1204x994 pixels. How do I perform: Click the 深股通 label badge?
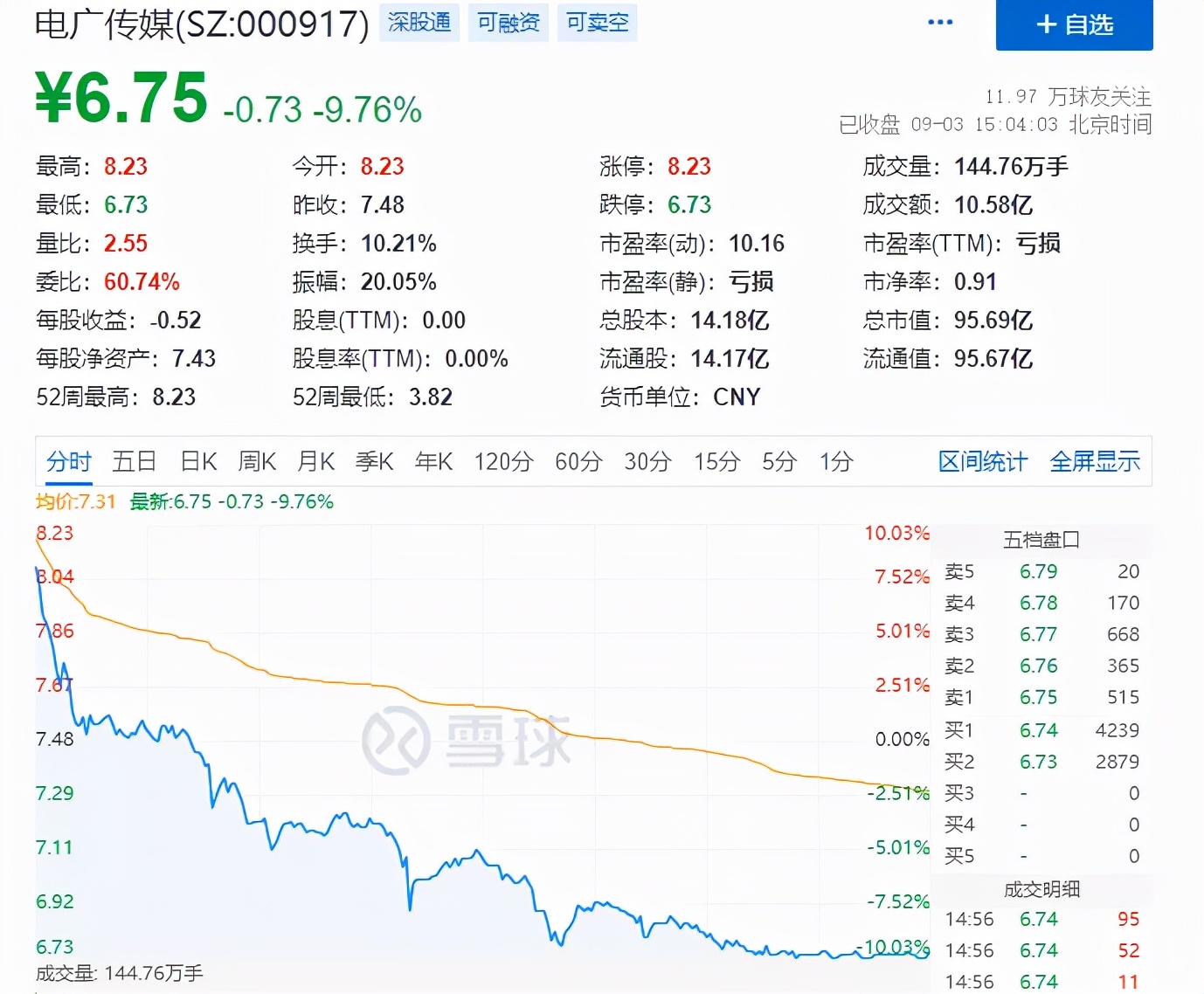tap(419, 23)
